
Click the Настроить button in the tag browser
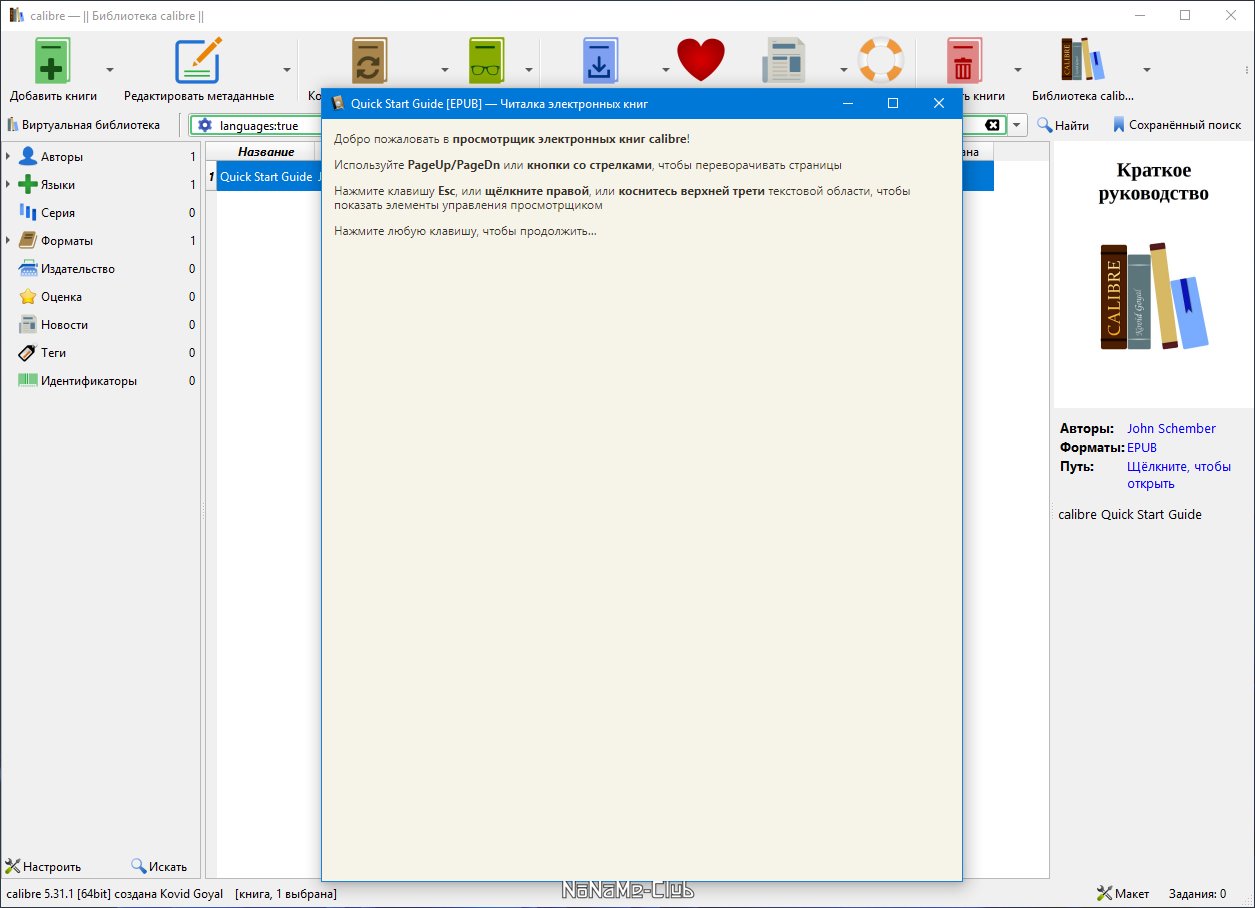point(44,867)
